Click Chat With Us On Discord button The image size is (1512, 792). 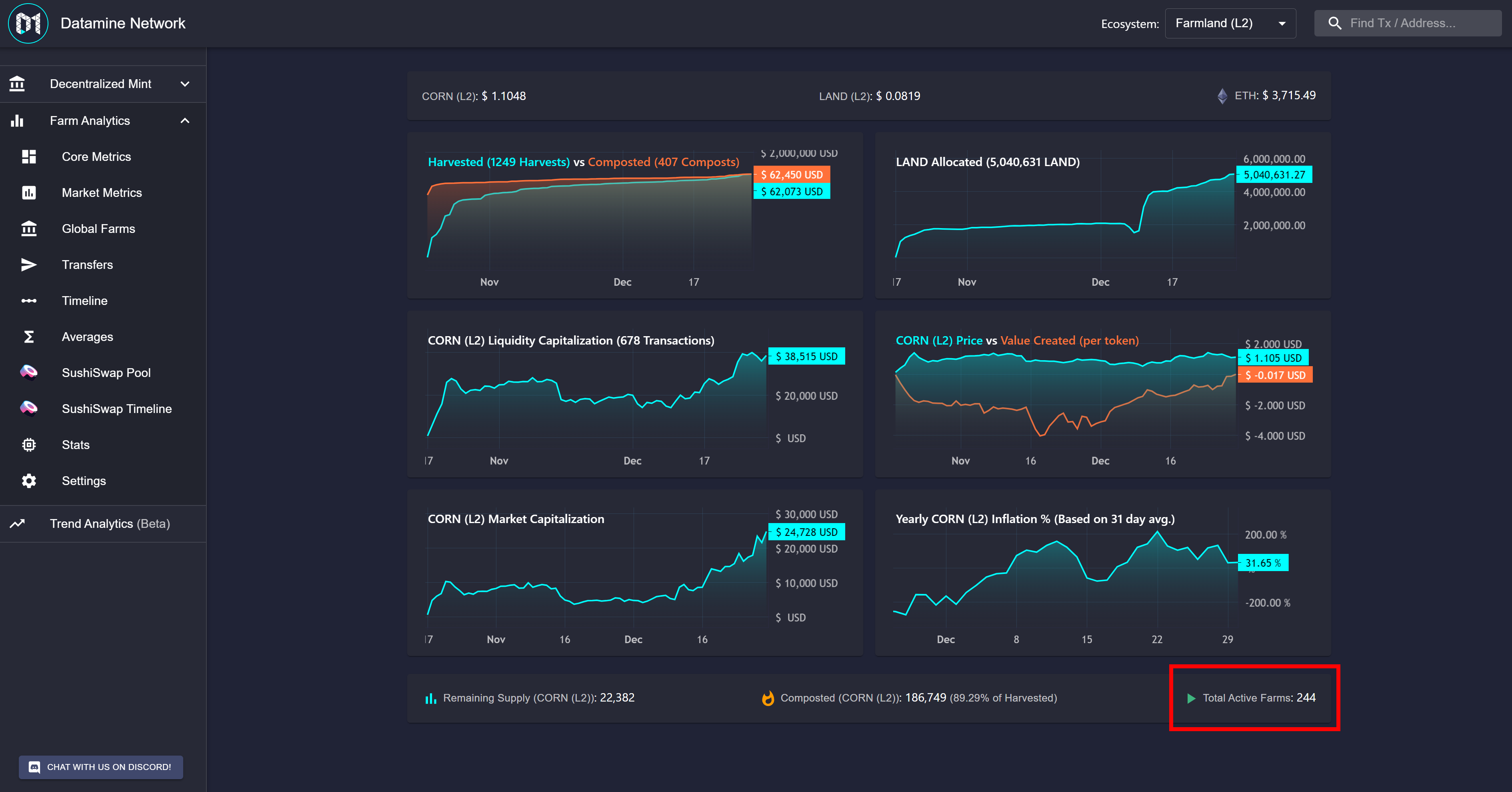click(x=101, y=767)
